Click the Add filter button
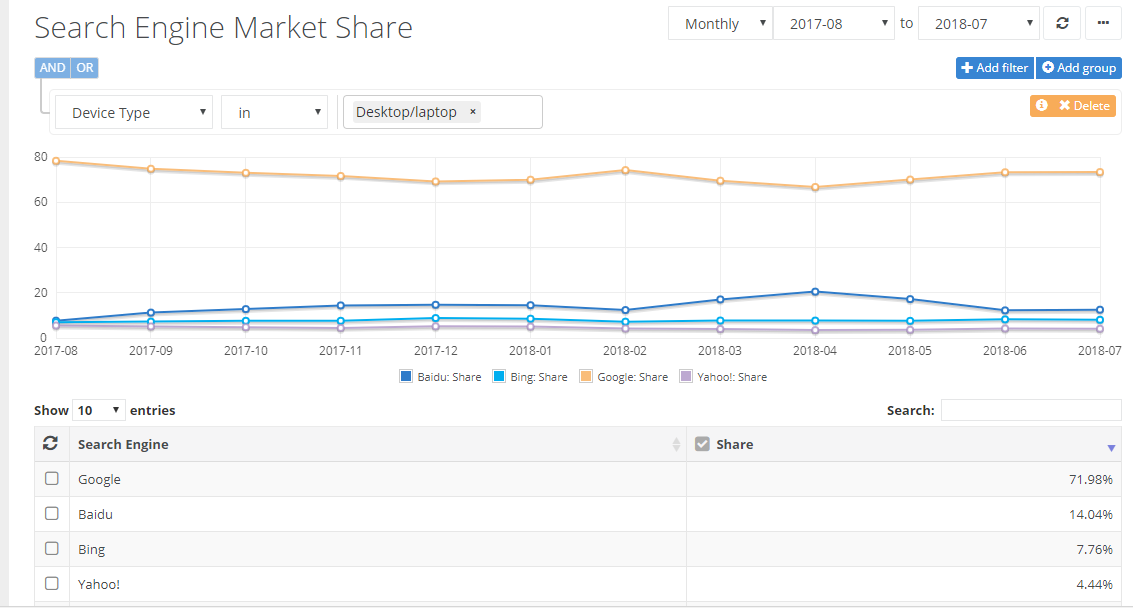 coord(995,68)
